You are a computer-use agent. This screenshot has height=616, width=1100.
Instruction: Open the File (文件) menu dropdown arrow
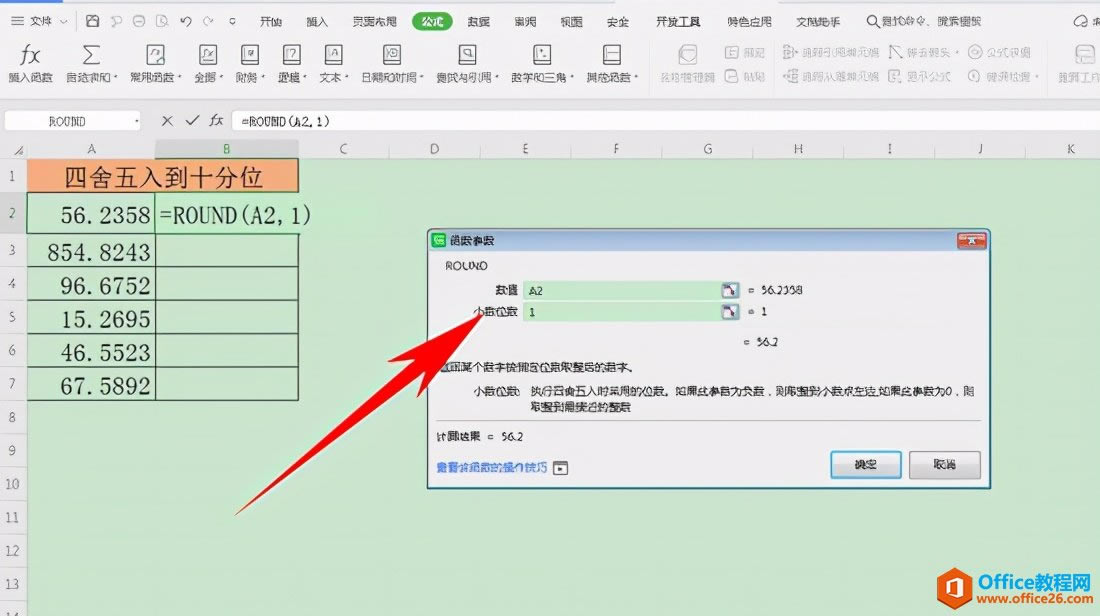(x=63, y=22)
